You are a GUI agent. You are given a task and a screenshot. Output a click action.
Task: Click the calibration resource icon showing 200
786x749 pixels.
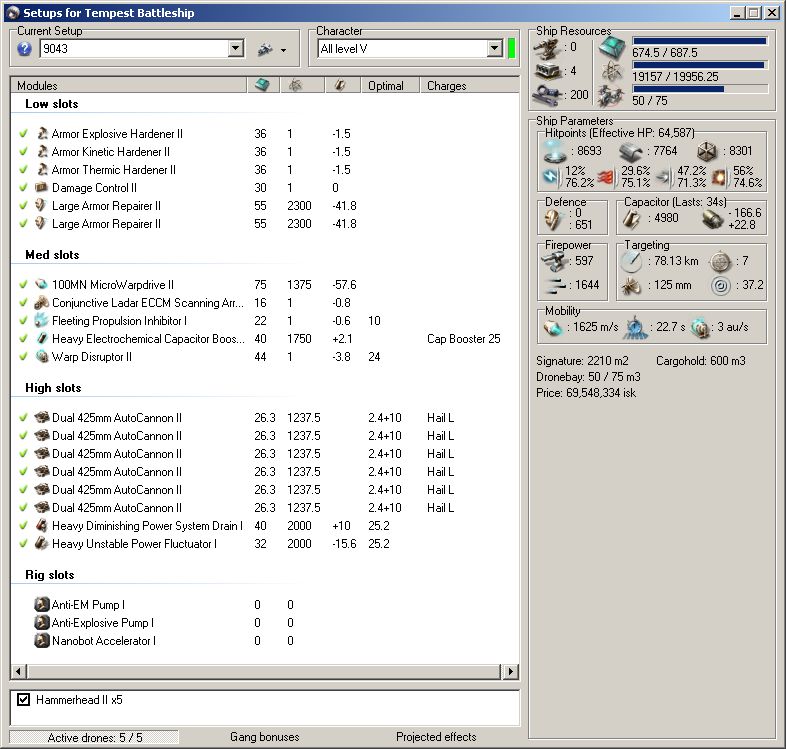(x=547, y=95)
